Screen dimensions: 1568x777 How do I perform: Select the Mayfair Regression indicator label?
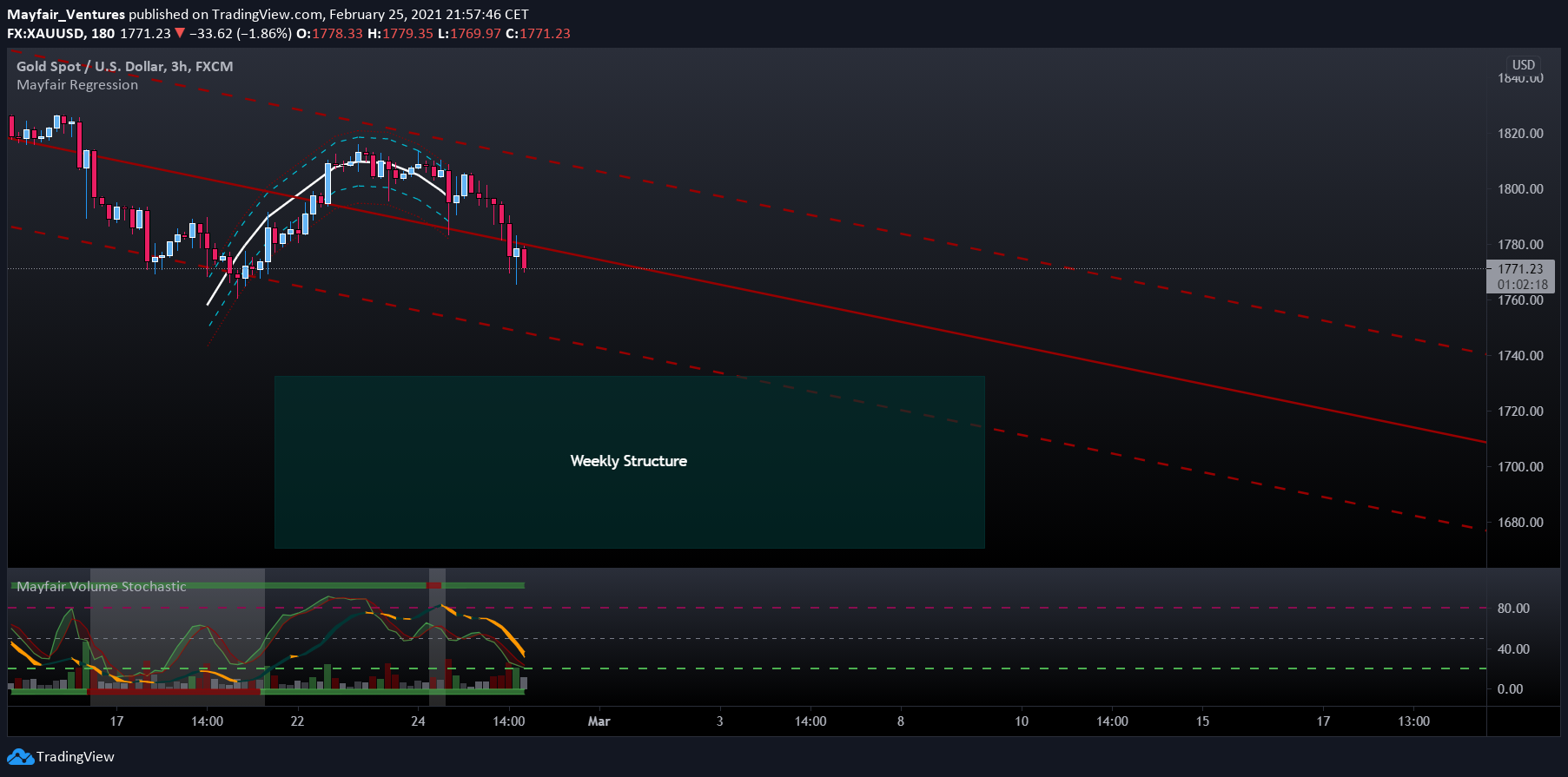pos(77,85)
